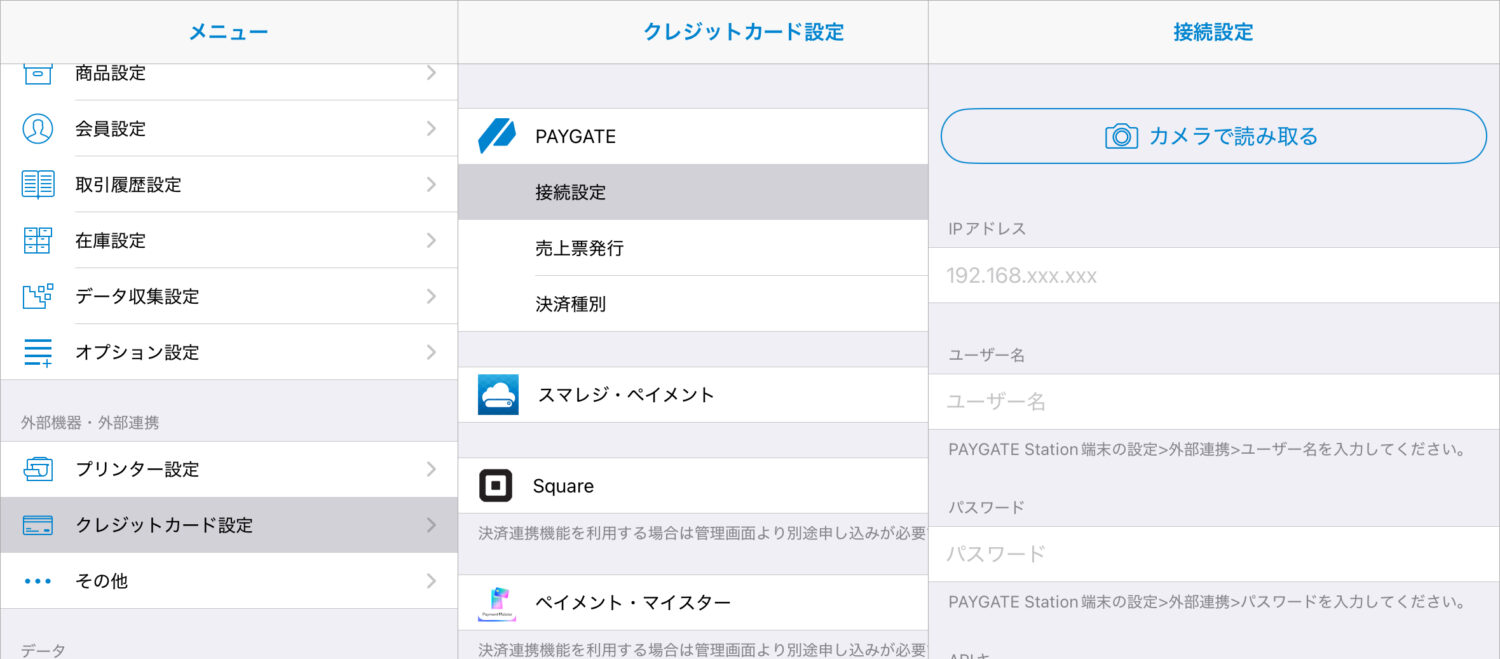Click the オプション設定 options icon

tap(37, 352)
